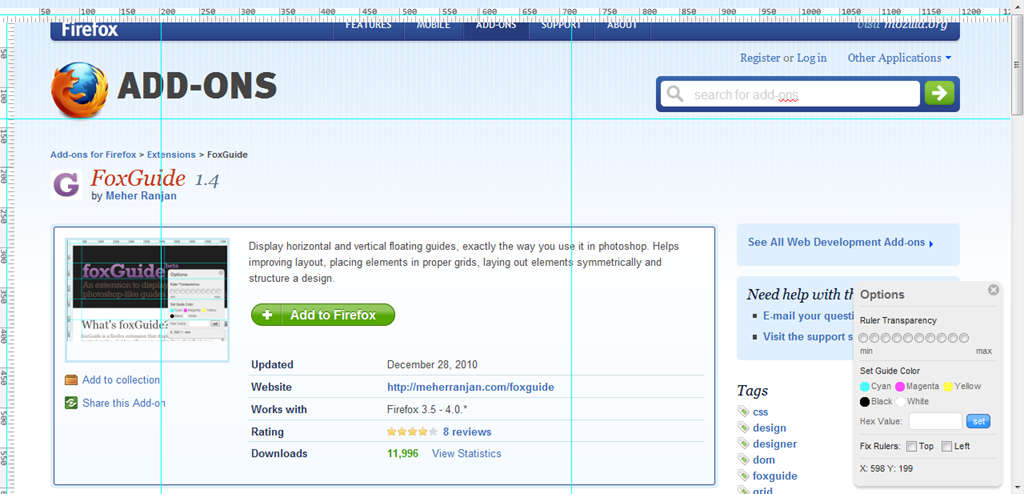Image resolution: width=1024 pixels, height=494 pixels.
Task: Click the Visit the support site link
Action: point(808,337)
